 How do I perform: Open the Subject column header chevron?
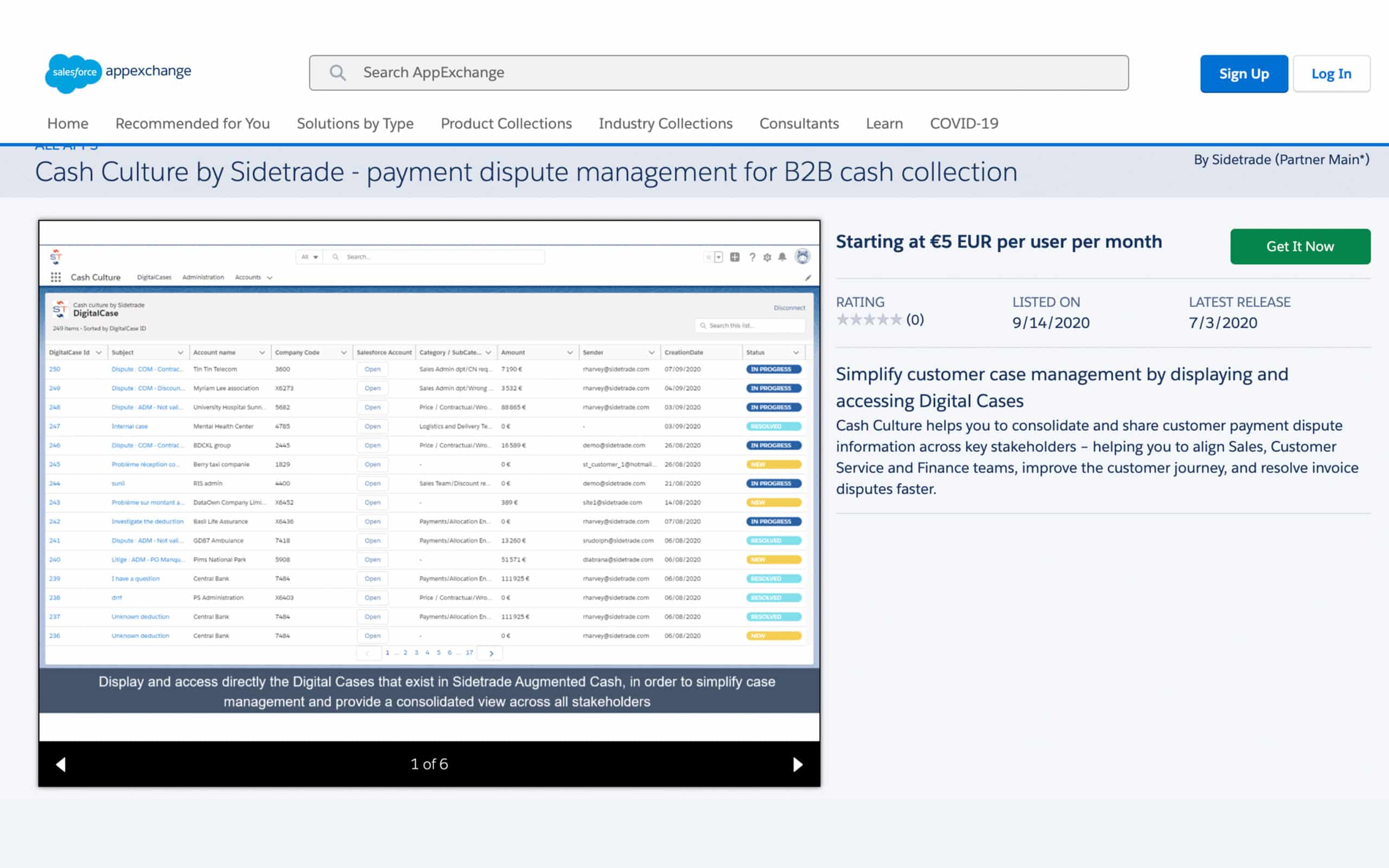pyautogui.click(x=180, y=353)
